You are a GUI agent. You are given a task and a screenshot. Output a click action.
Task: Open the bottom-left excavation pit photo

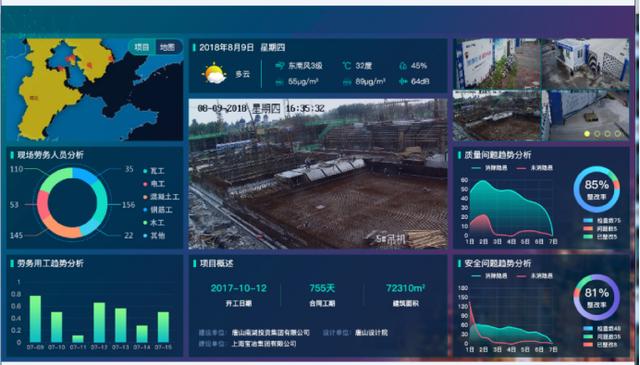point(497,115)
